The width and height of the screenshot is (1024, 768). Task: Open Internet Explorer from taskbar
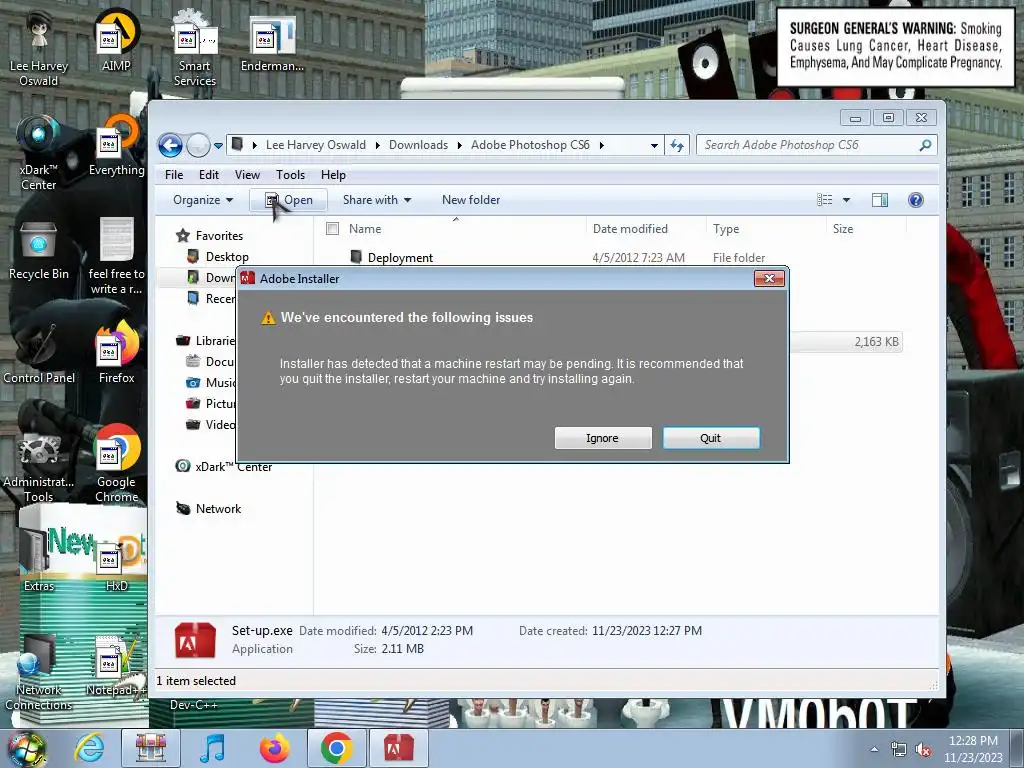coord(89,748)
